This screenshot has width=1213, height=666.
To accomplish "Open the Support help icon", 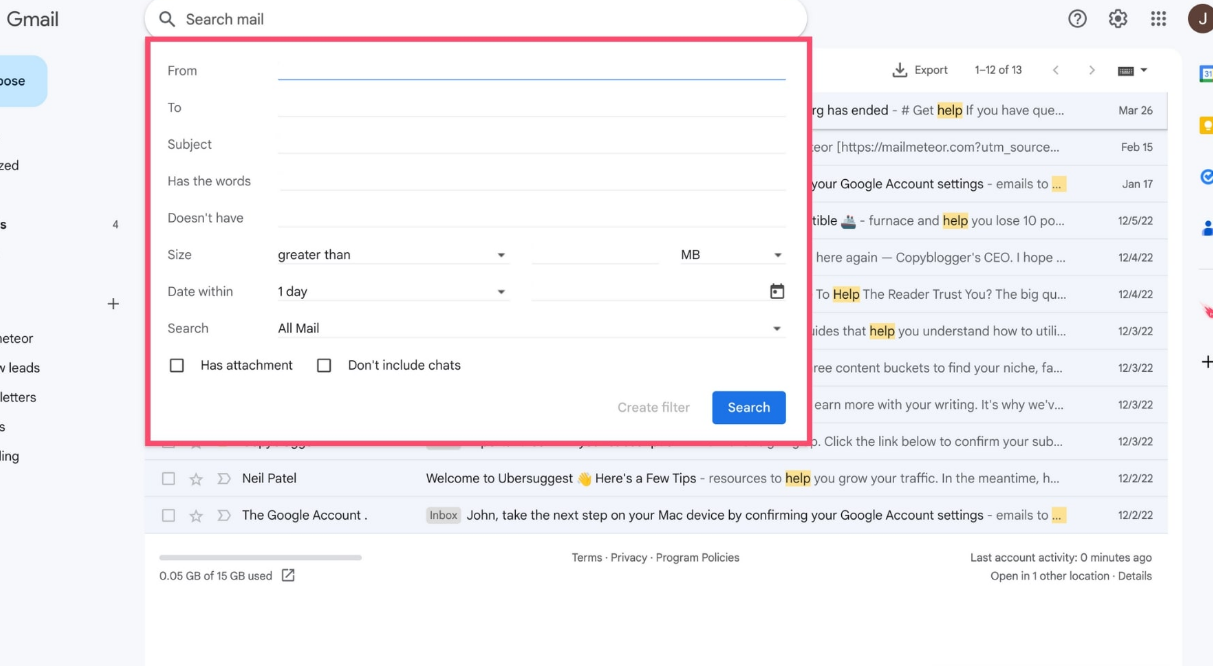I will [x=1077, y=19].
